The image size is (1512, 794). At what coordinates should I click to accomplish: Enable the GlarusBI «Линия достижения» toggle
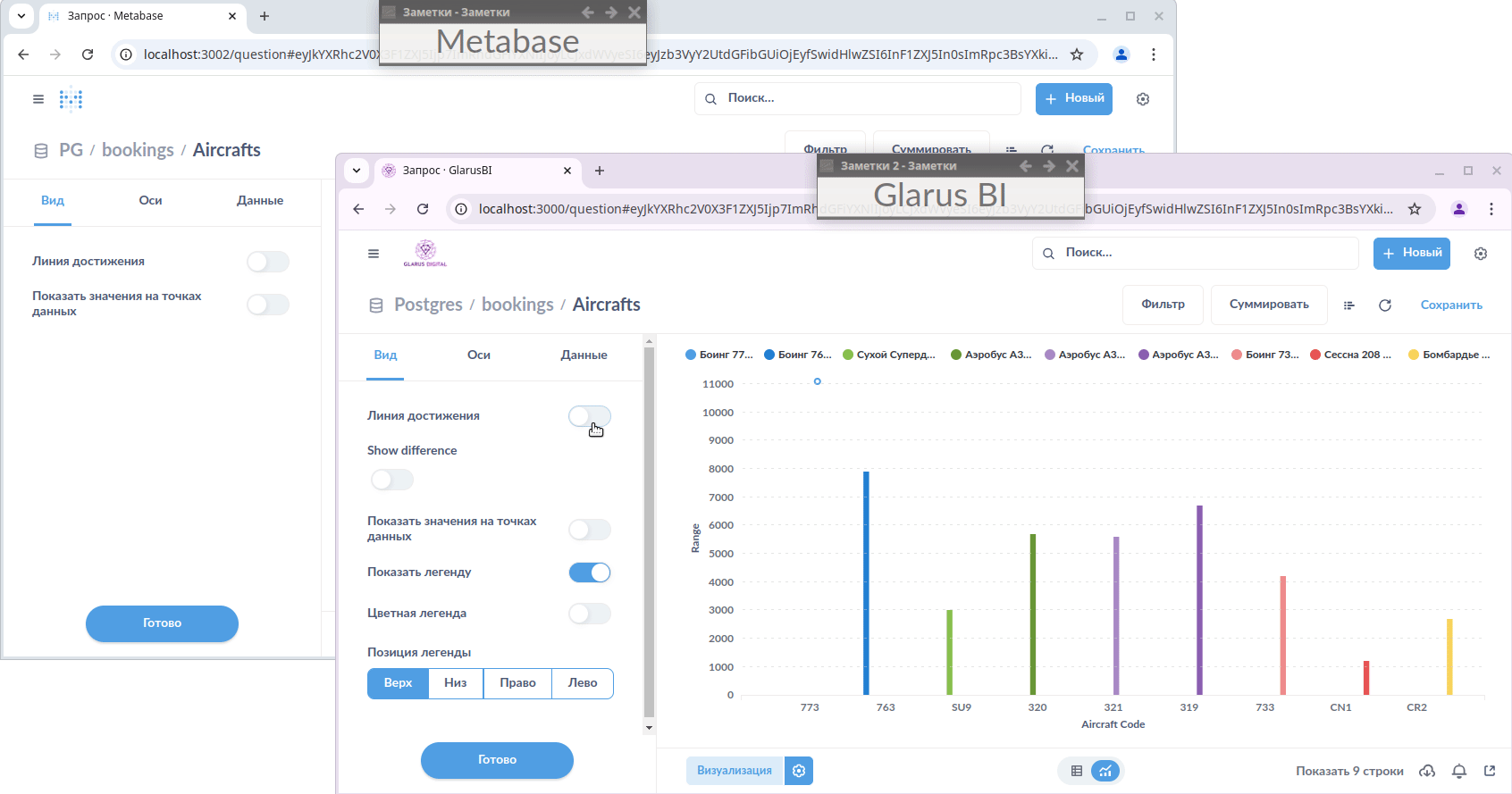(x=590, y=416)
